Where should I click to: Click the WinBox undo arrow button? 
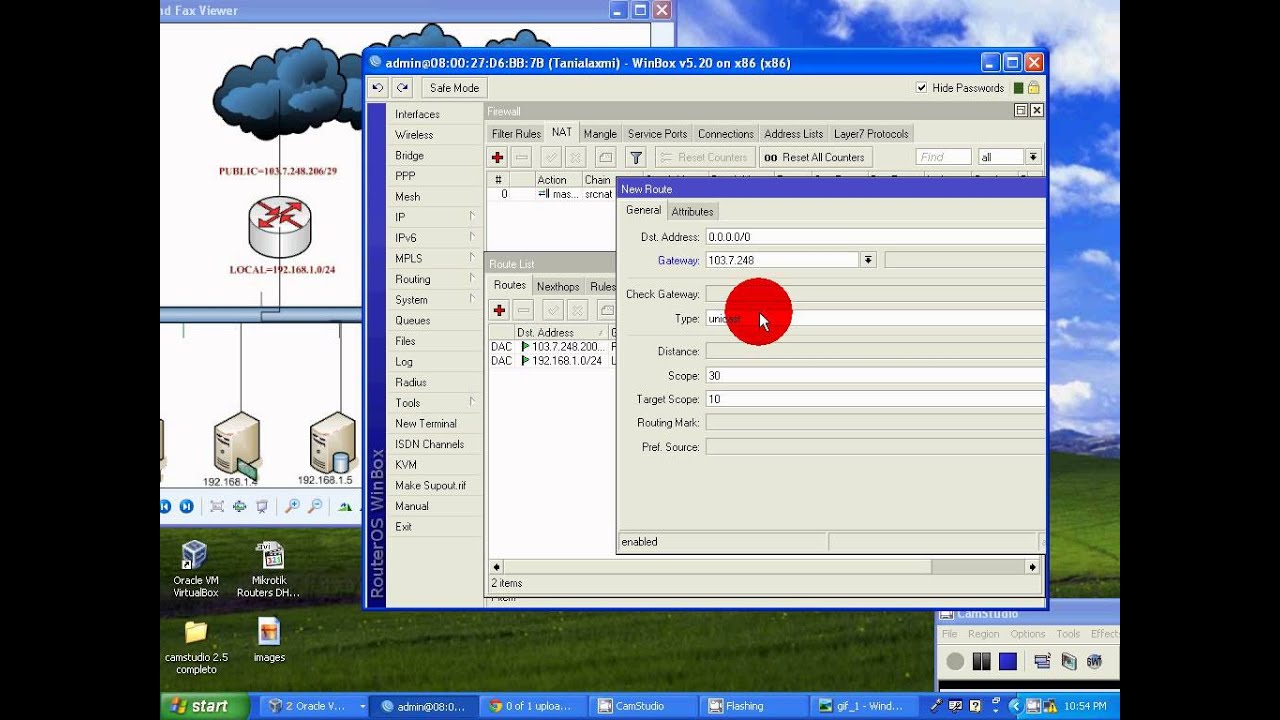[x=378, y=88]
